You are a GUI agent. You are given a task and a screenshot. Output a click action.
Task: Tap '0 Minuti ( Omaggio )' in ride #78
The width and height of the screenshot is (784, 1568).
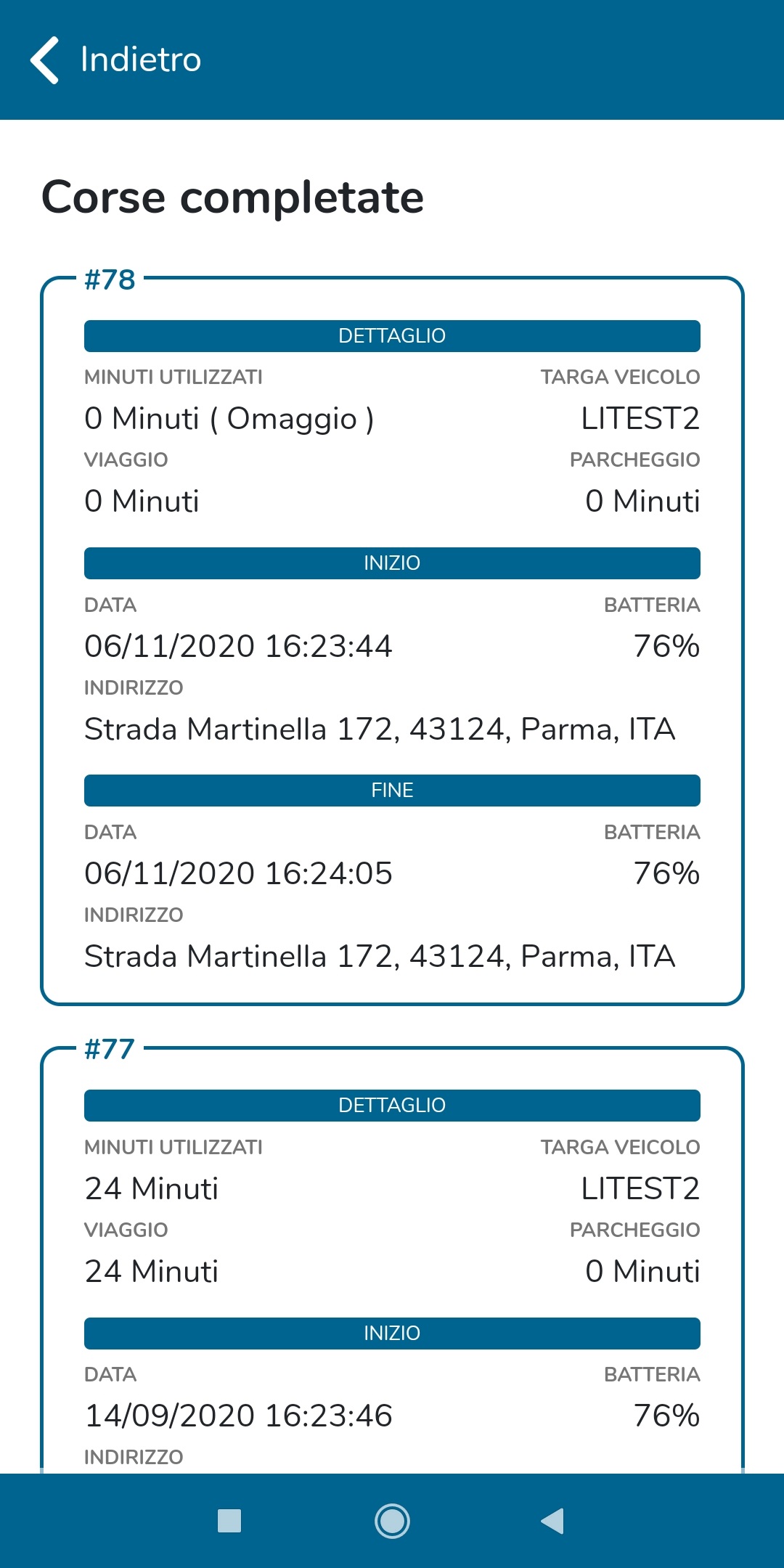pyautogui.click(x=229, y=419)
